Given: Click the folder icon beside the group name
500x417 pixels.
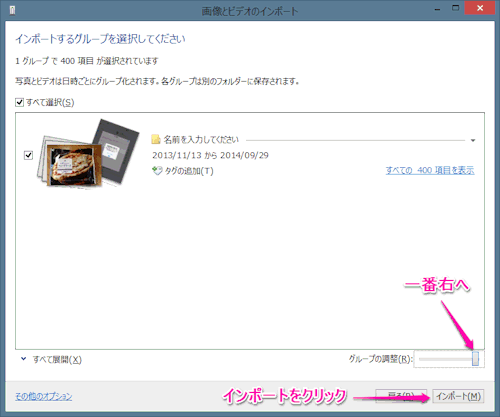Looking at the screenshot, I should pyautogui.click(x=156, y=139).
